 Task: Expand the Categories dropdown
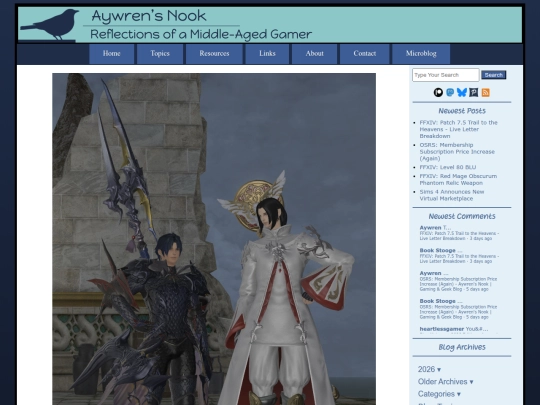[x=439, y=394]
